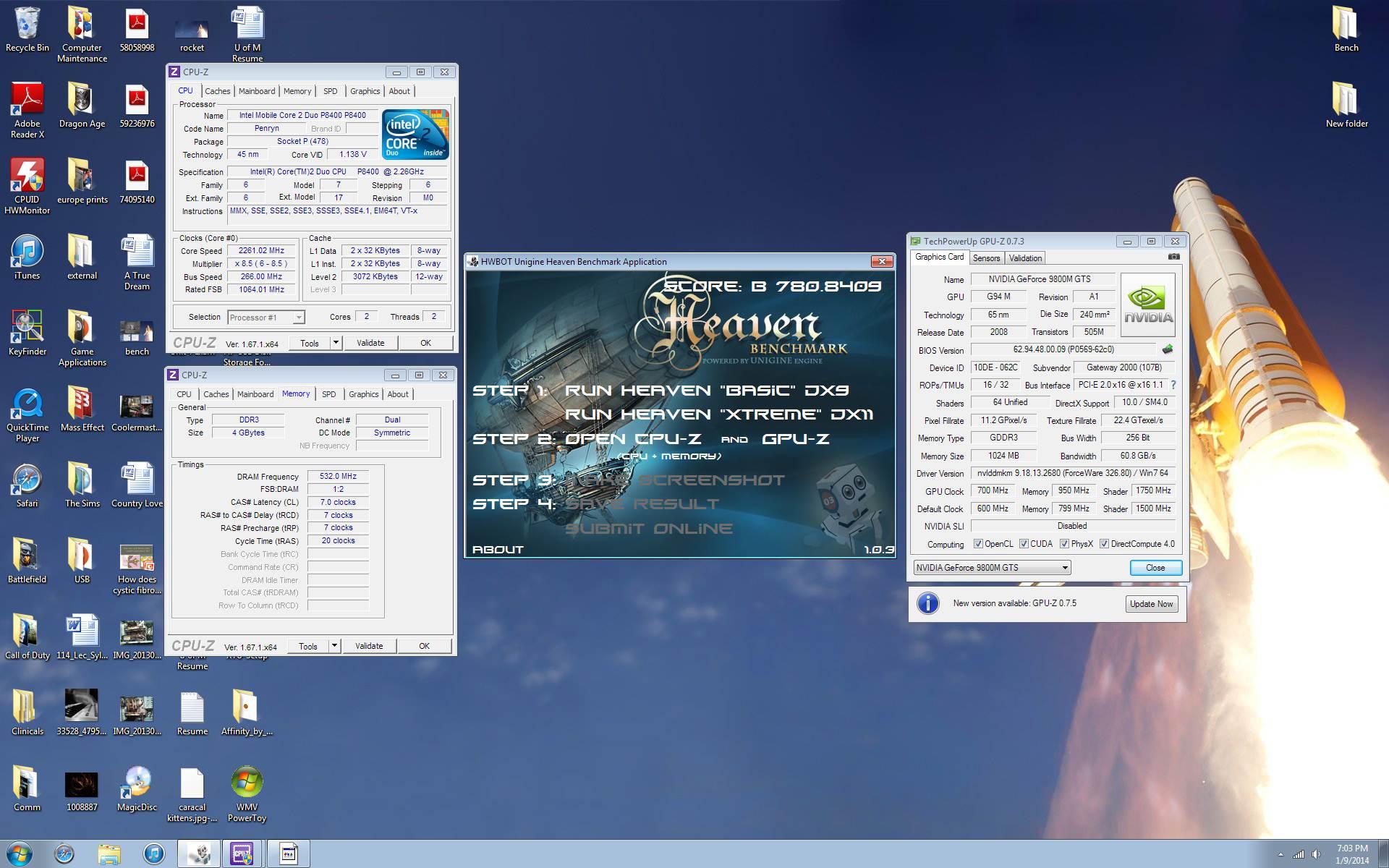Click the Tools button in top CPU-Z

click(x=310, y=343)
